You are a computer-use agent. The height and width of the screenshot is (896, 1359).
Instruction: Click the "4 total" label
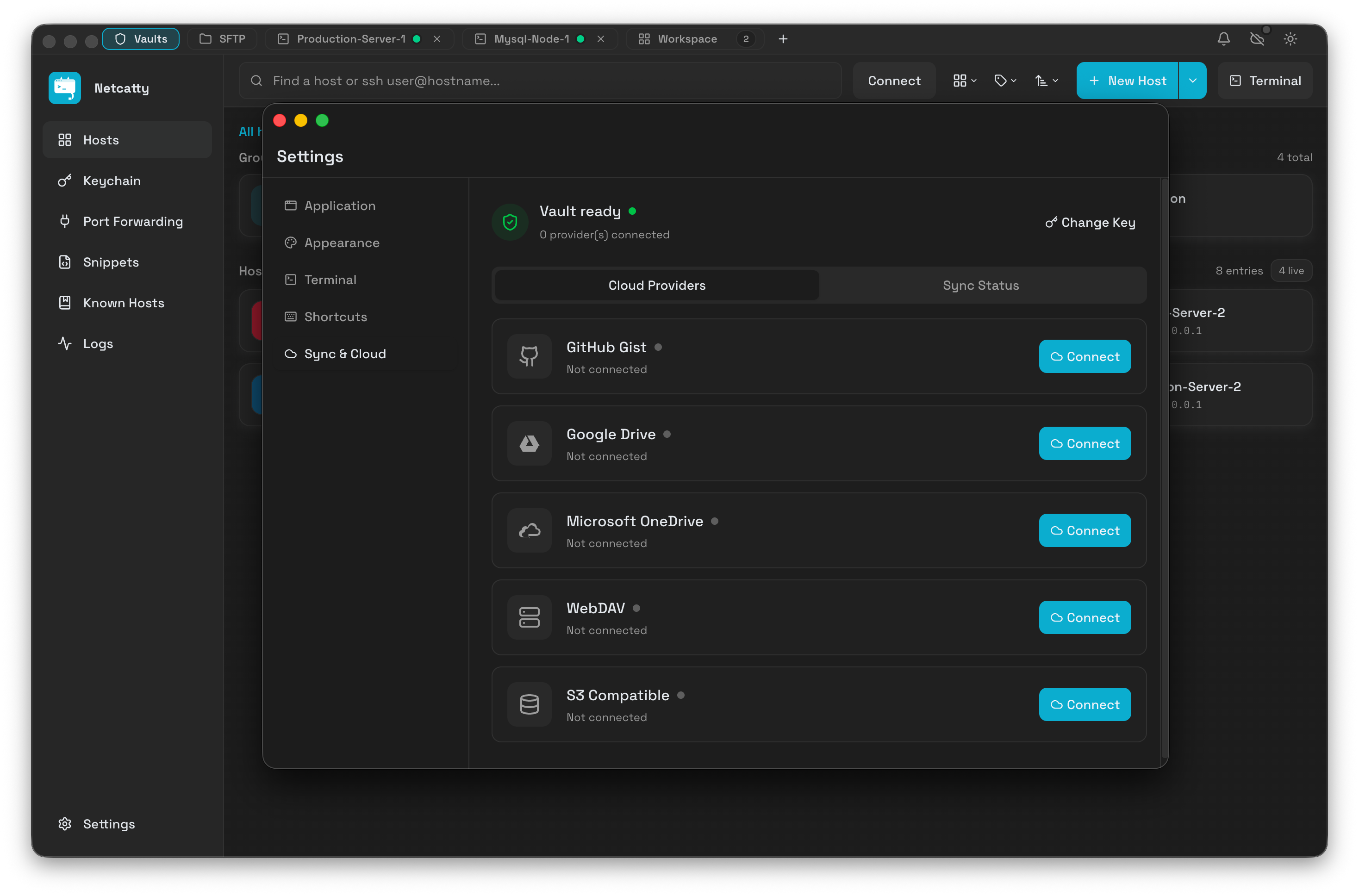1294,157
